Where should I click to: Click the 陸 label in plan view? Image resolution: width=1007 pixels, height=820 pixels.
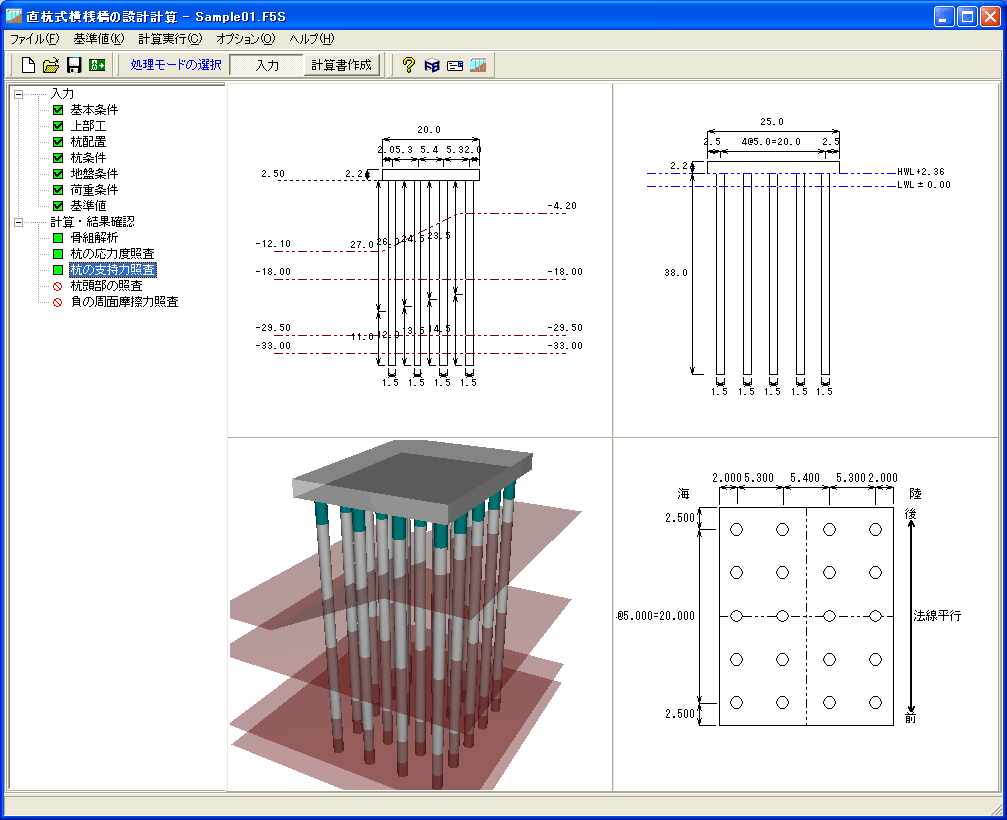pyautogui.click(x=915, y=494)
